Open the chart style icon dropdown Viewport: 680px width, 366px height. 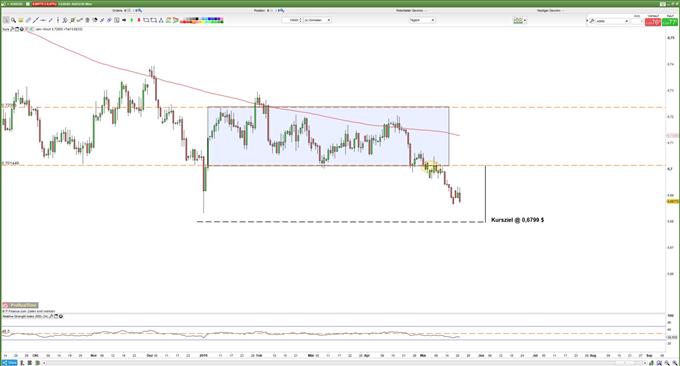(x=520, y=20)
